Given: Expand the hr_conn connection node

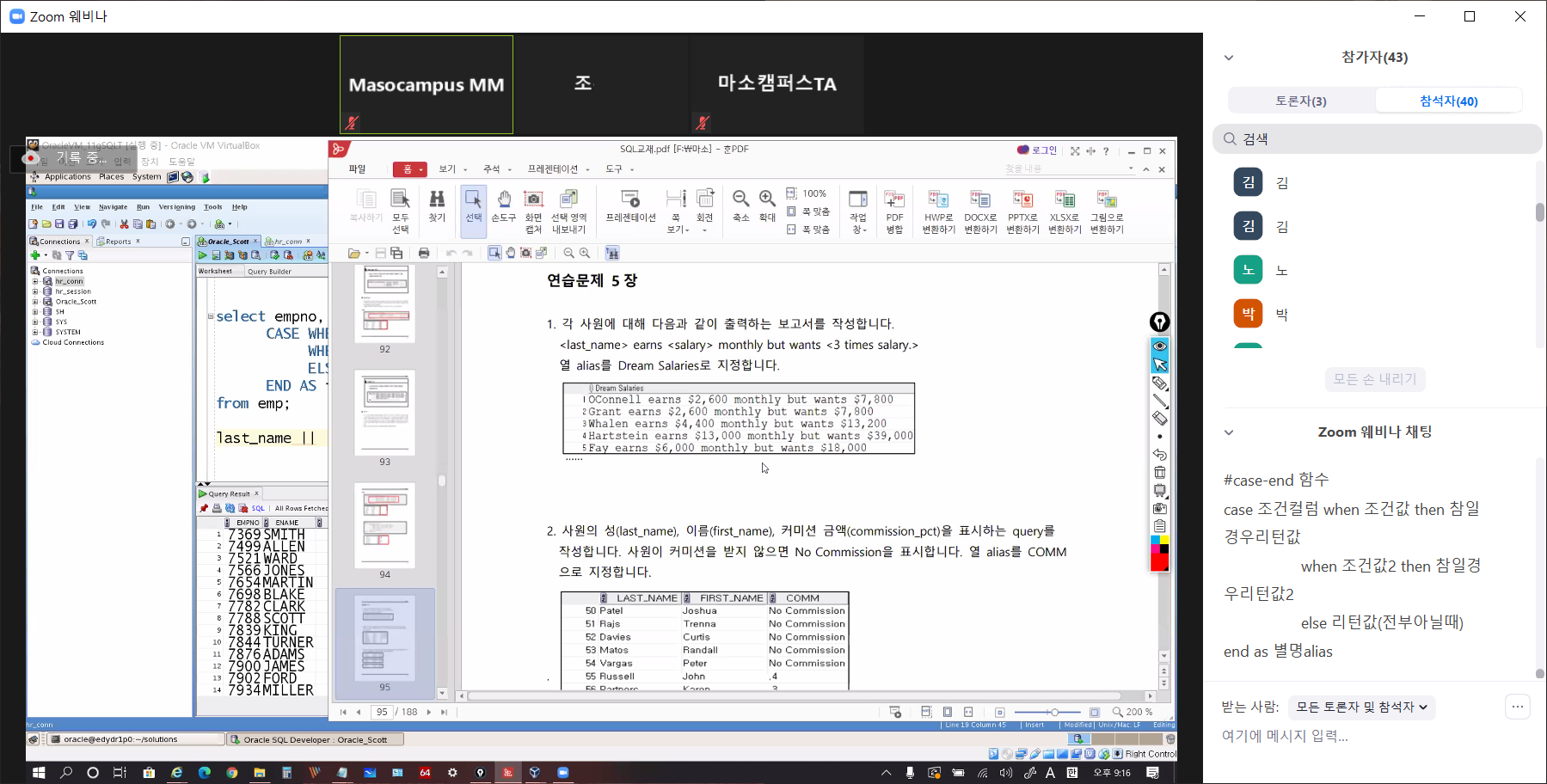Looking at the screenshot, I should tap(35, 281).
